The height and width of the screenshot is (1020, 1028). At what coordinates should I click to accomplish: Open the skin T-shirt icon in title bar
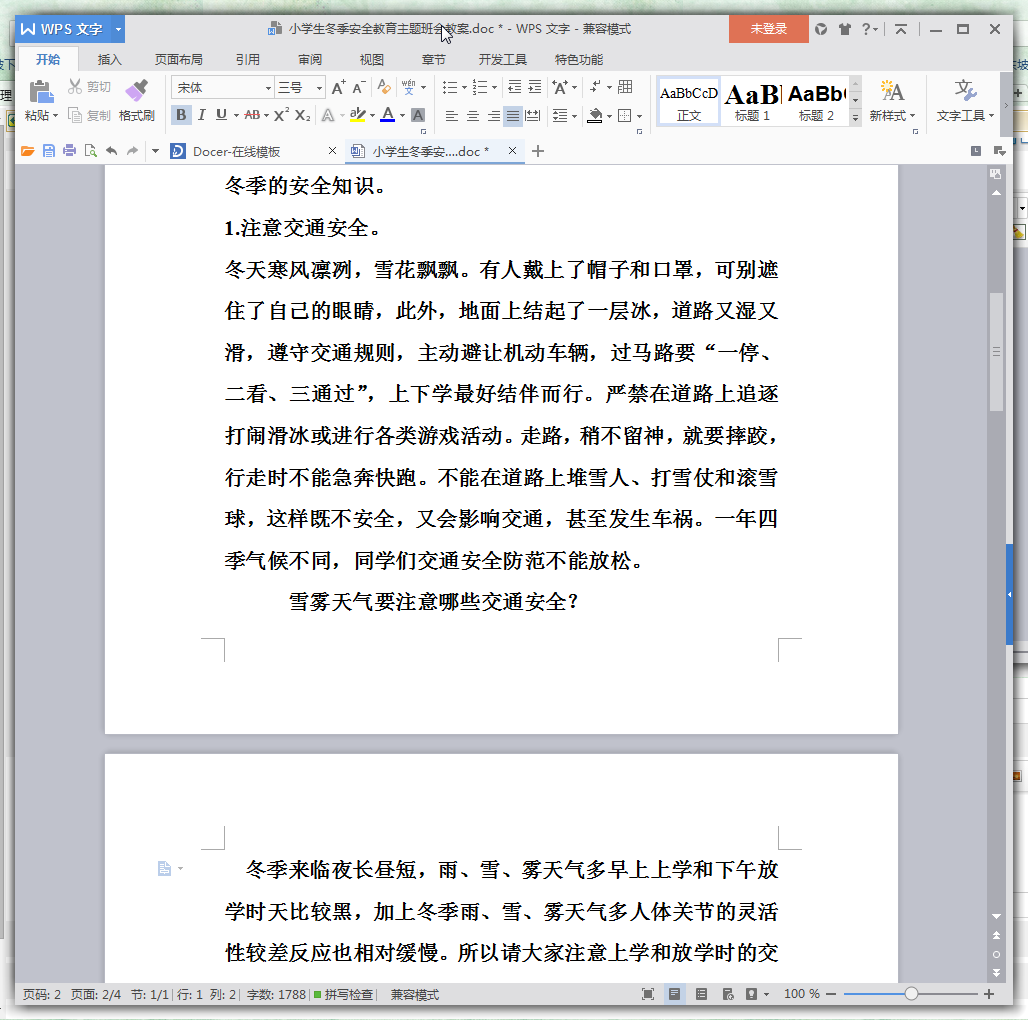(844, 29)
